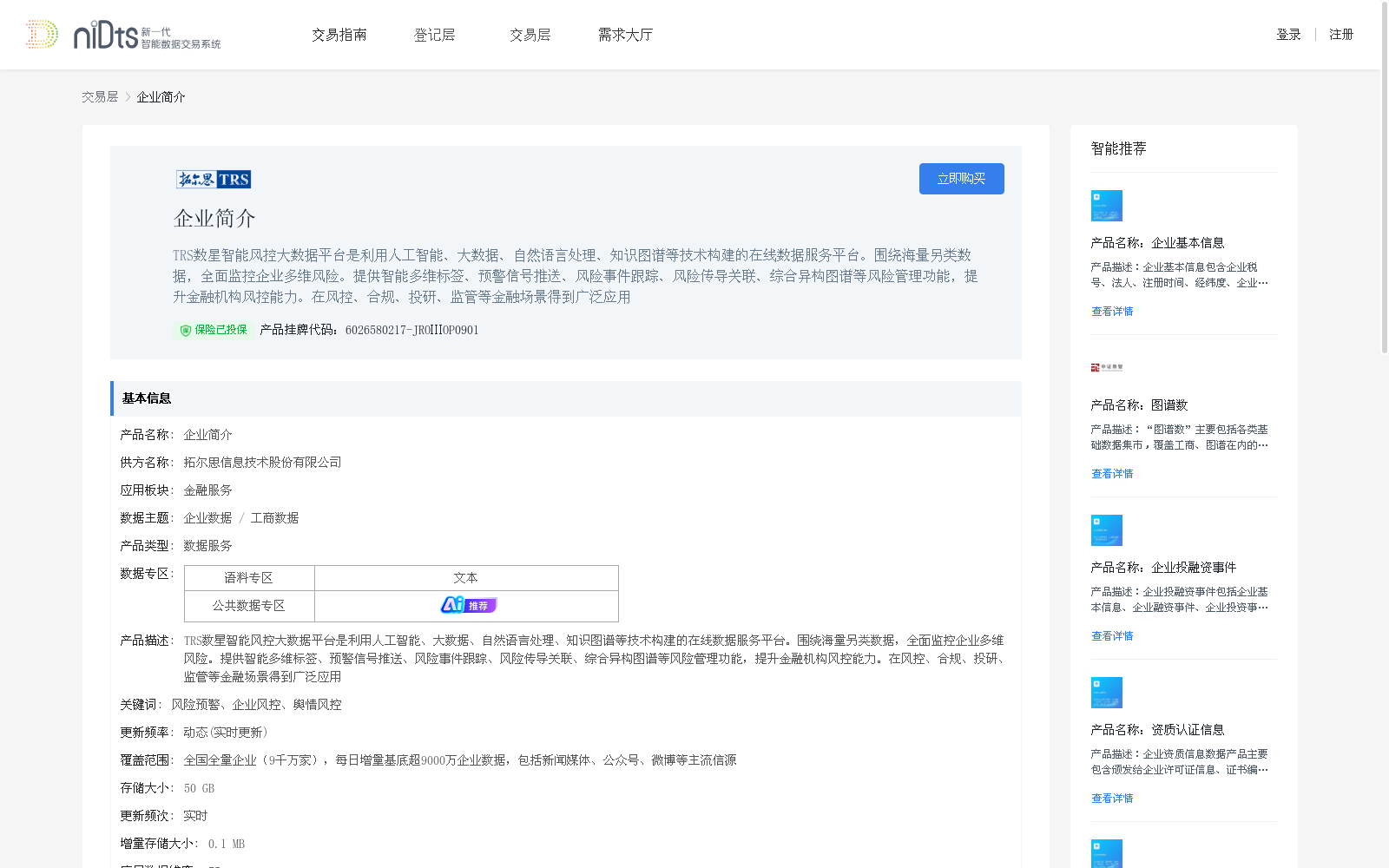Open the 交易指南 menu
This screenshot has height=868, width=1389.
[x=339, y=35]
